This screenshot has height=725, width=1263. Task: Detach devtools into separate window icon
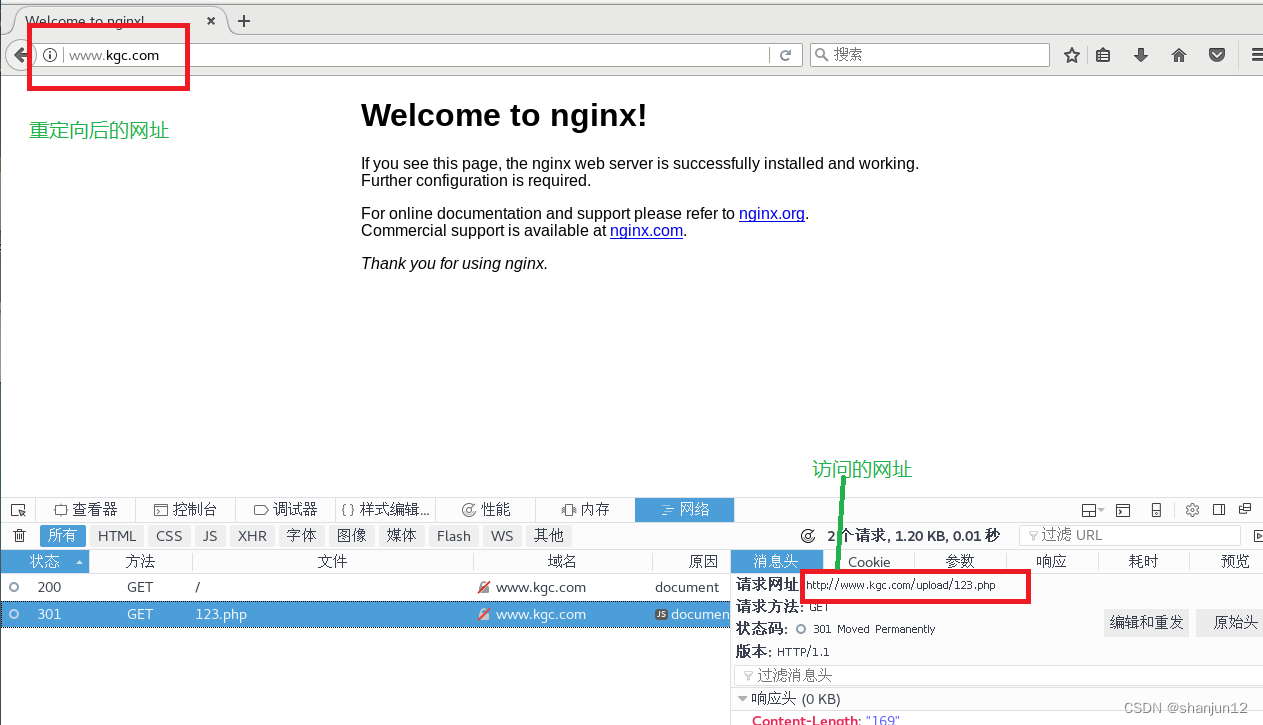pyautogui.click(x=1245, y=510)
